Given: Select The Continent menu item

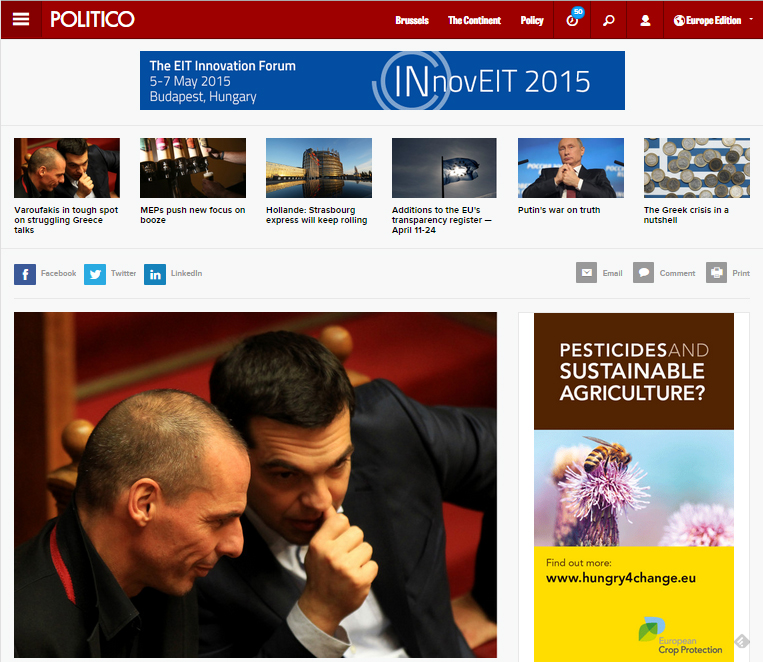Looking at the screenshot, I should 474,20.
